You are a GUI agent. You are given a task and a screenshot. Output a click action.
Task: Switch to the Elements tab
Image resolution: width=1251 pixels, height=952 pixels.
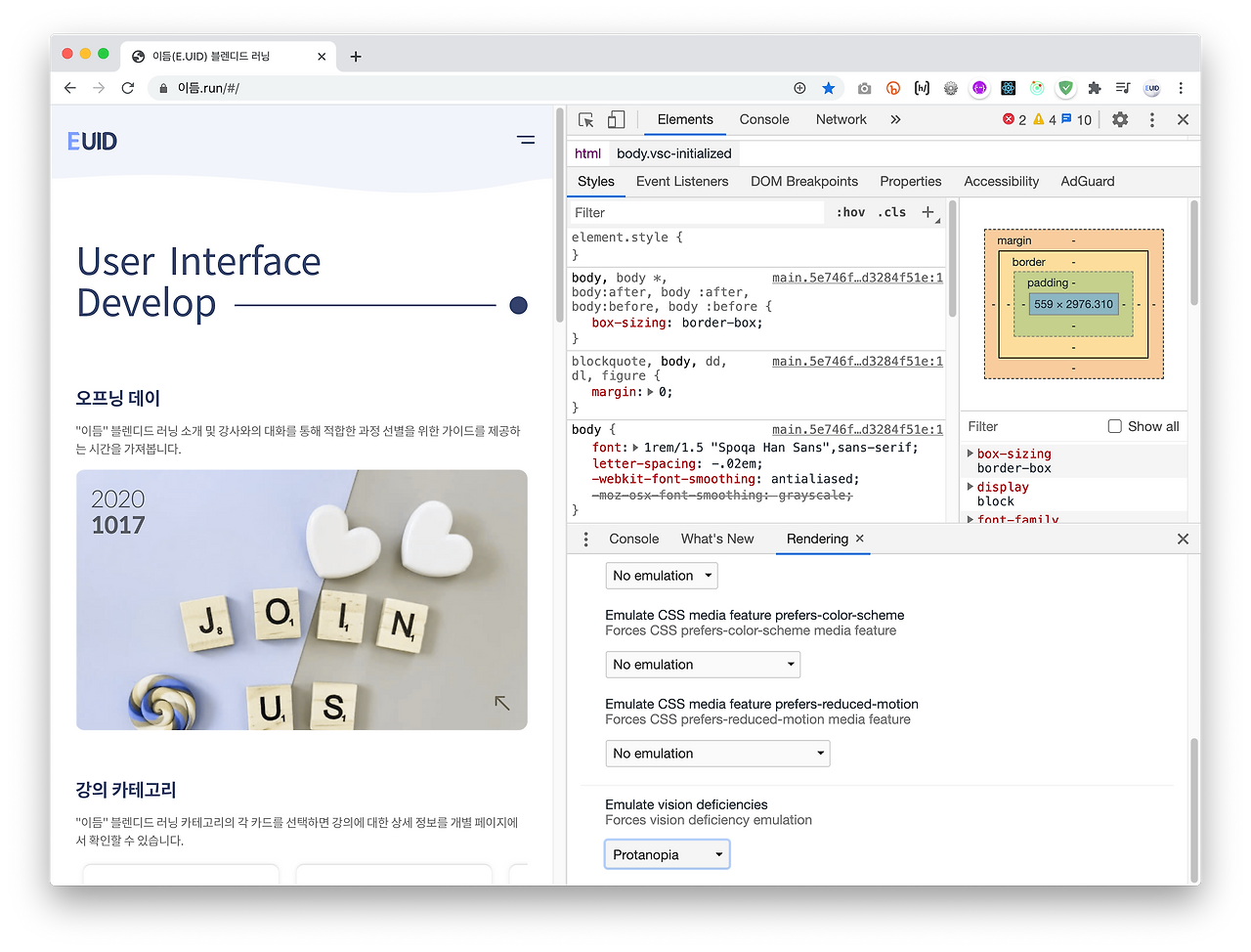coord(685,119)
